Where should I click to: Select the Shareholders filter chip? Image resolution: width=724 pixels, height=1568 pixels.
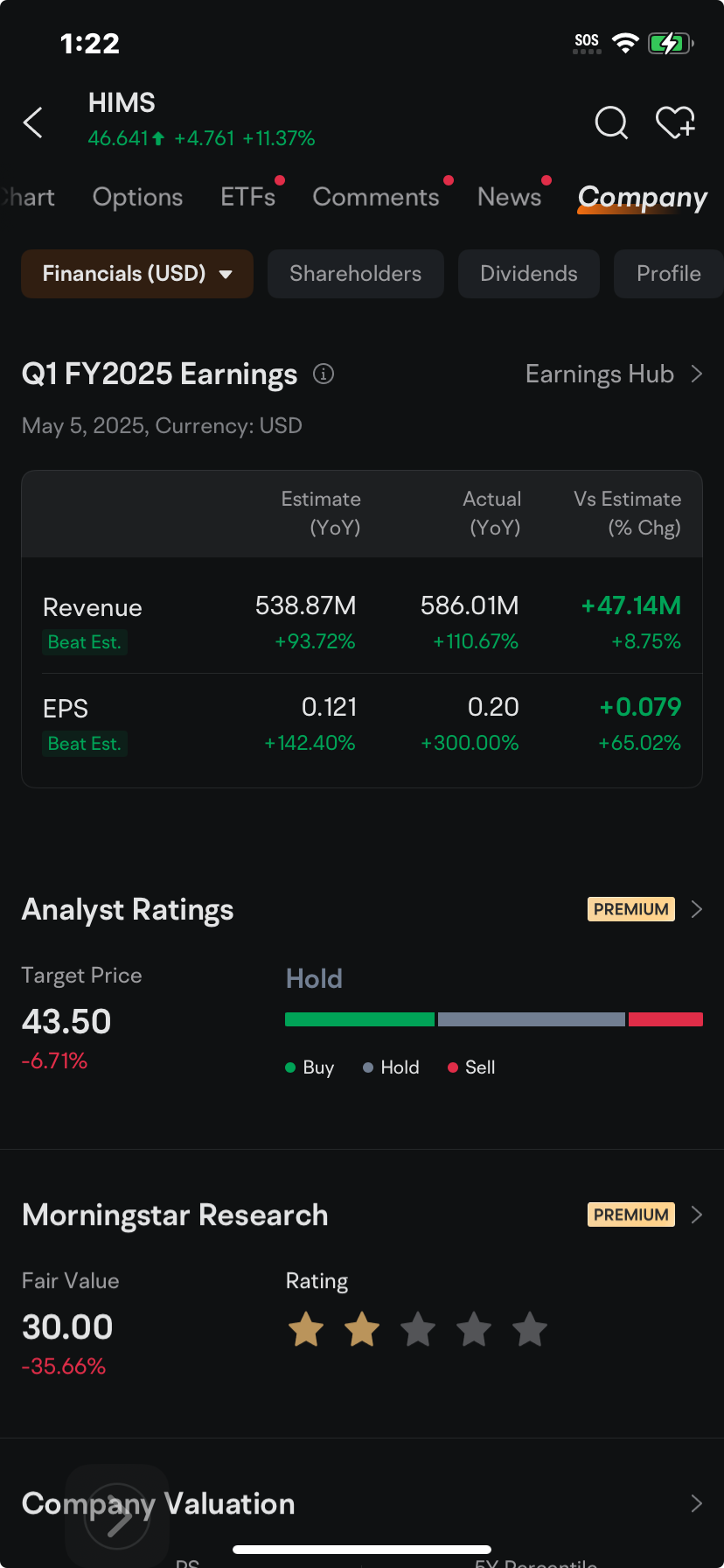(356, 274)
